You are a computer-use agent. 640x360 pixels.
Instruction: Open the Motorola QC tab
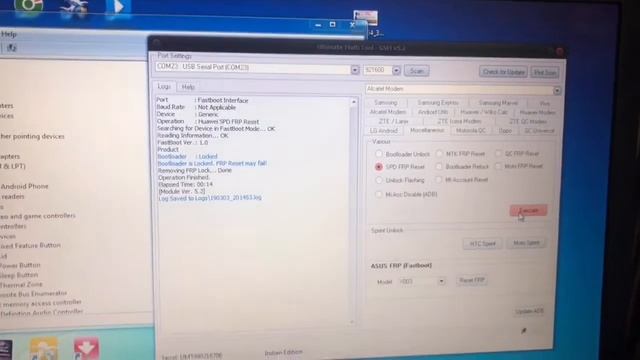coord(471,131)
